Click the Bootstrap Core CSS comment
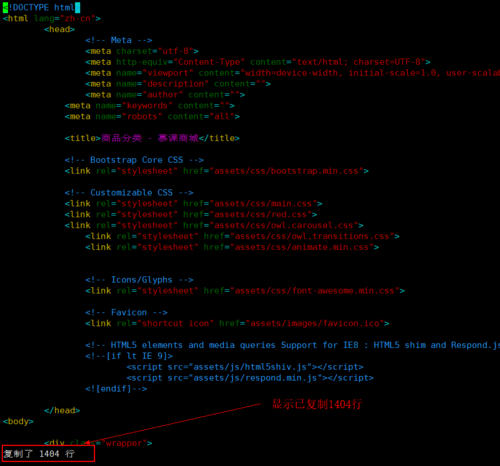 [x=134, y=160]
